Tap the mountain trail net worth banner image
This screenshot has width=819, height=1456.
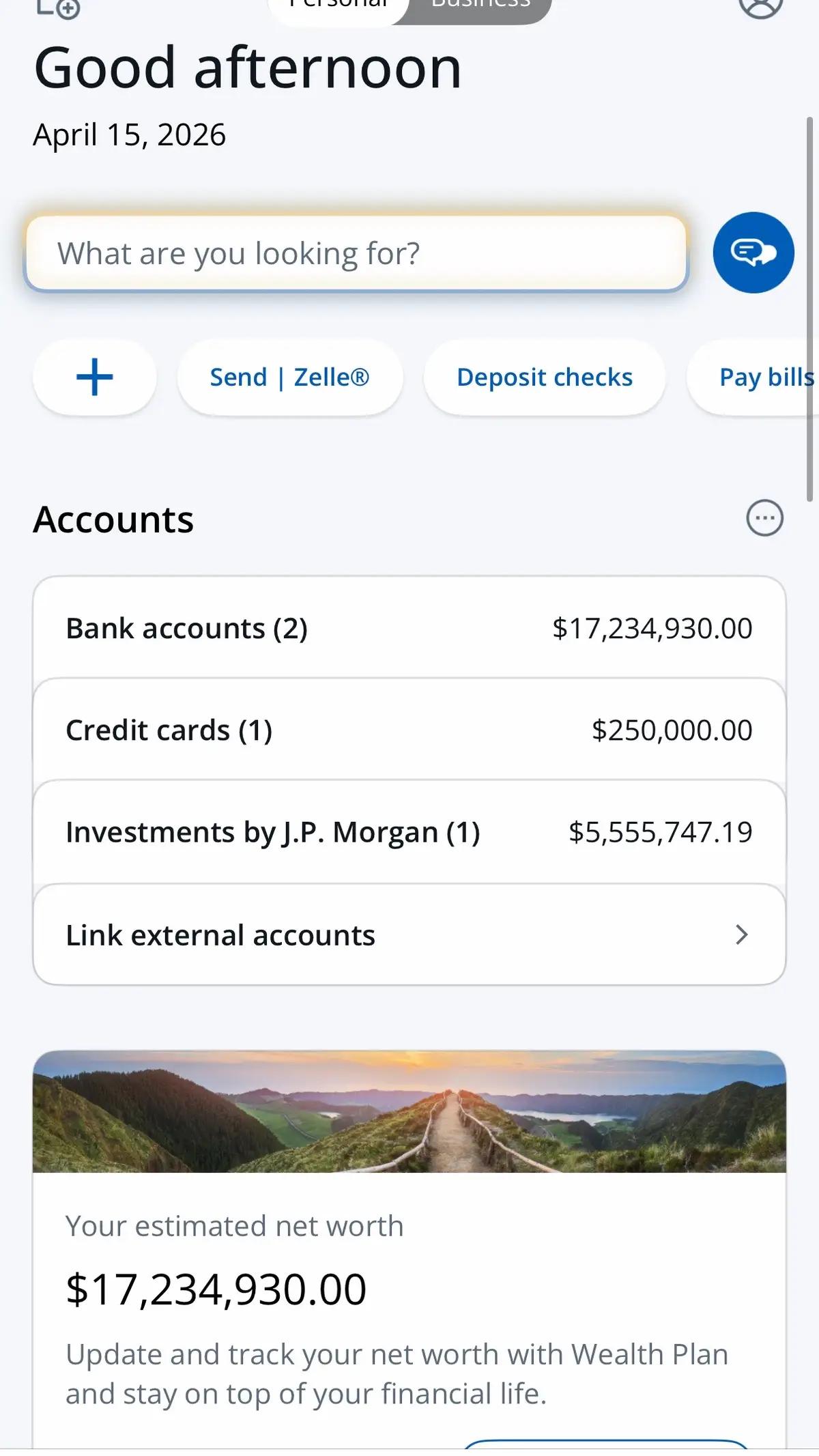(x=409, y=1111)
